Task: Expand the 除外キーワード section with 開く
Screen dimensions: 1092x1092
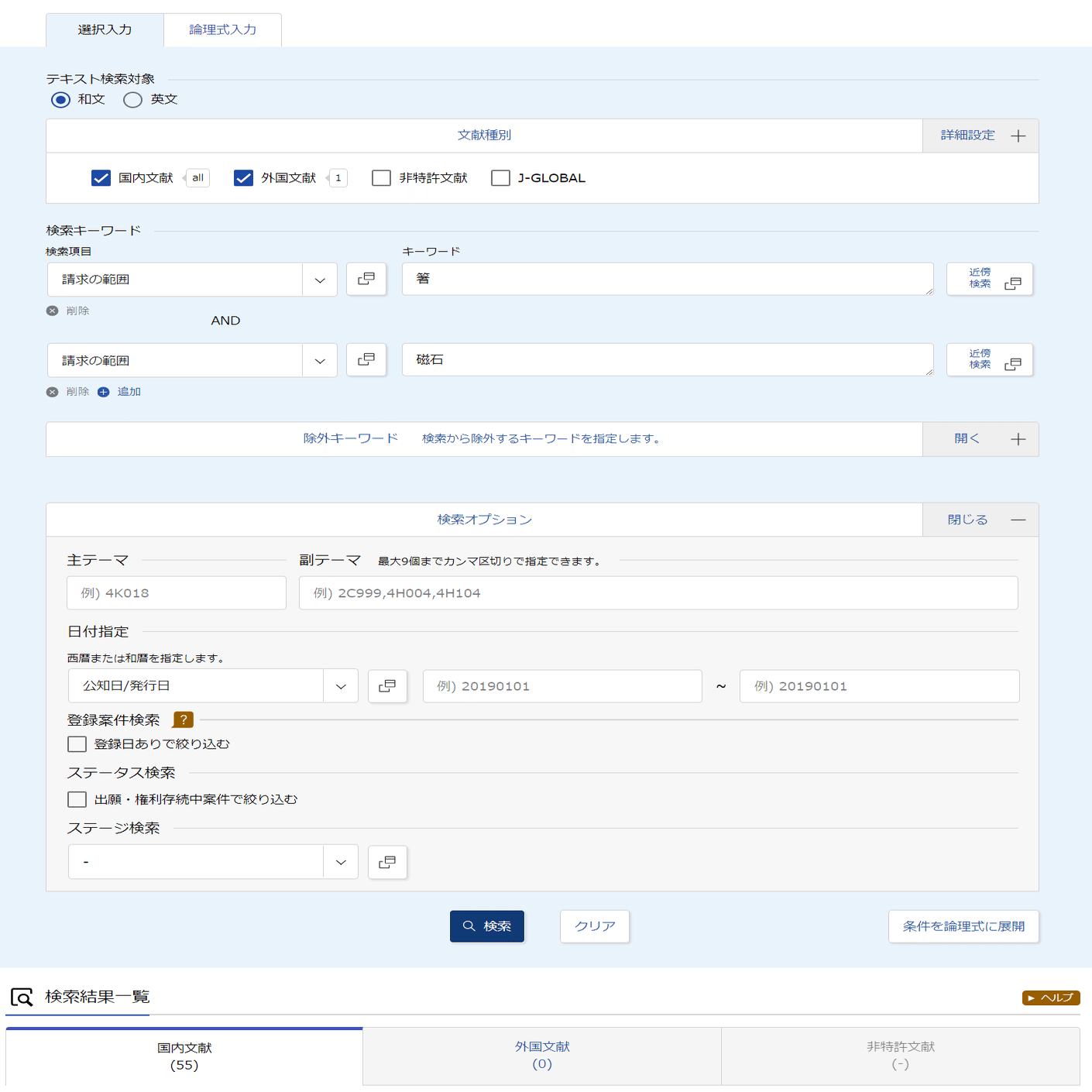Action: coord(966,438)
